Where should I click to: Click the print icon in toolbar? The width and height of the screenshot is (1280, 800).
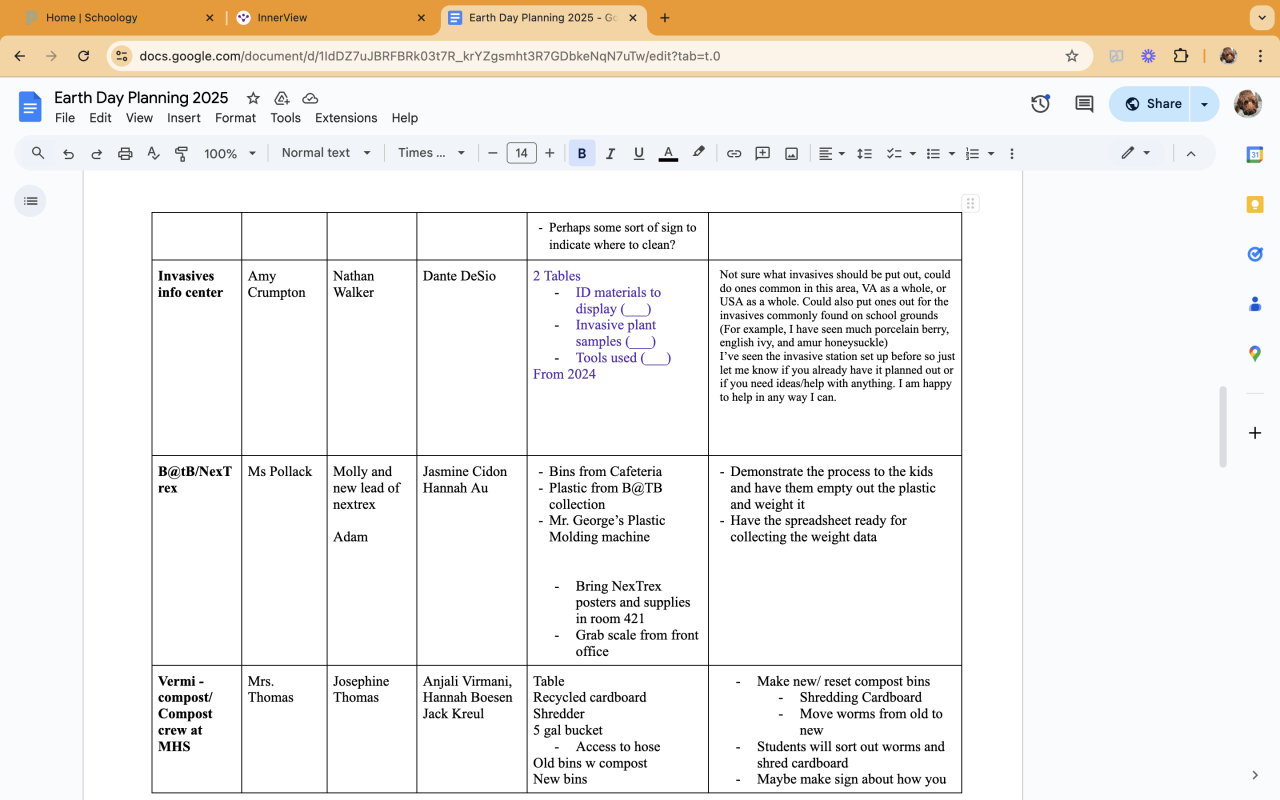coord(125,153)
